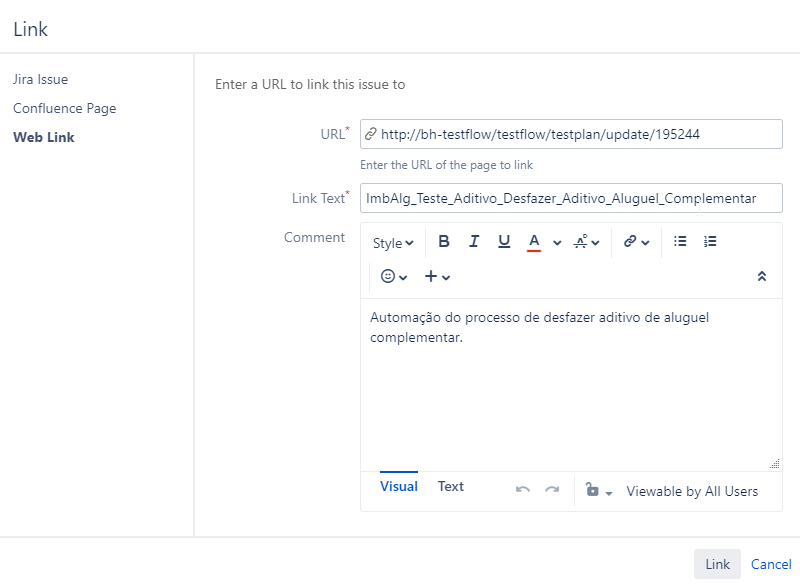
Task: Open the insert plus menu
Action: (437, 277)
